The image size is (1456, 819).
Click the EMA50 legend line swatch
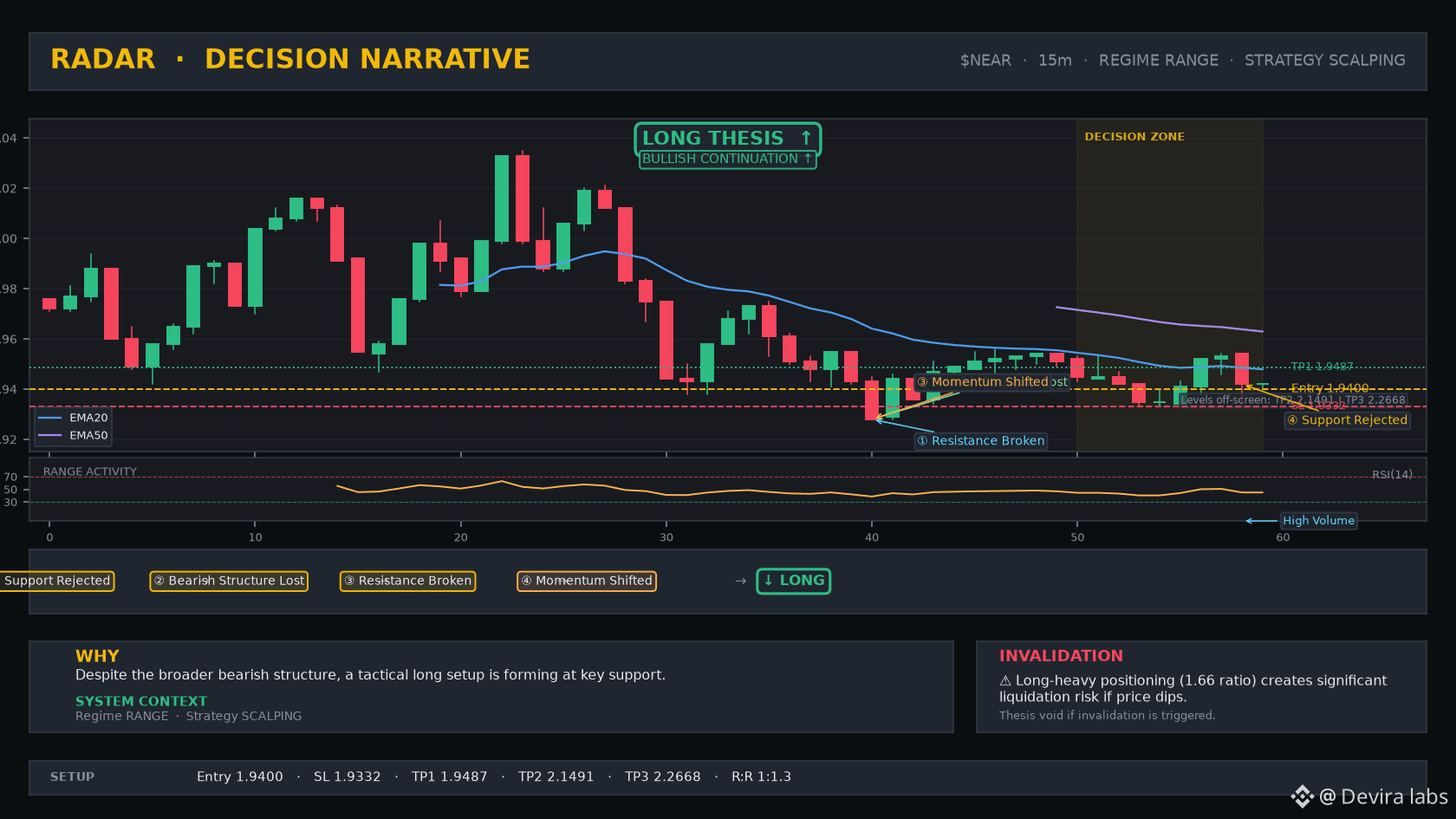coord(50,436)
